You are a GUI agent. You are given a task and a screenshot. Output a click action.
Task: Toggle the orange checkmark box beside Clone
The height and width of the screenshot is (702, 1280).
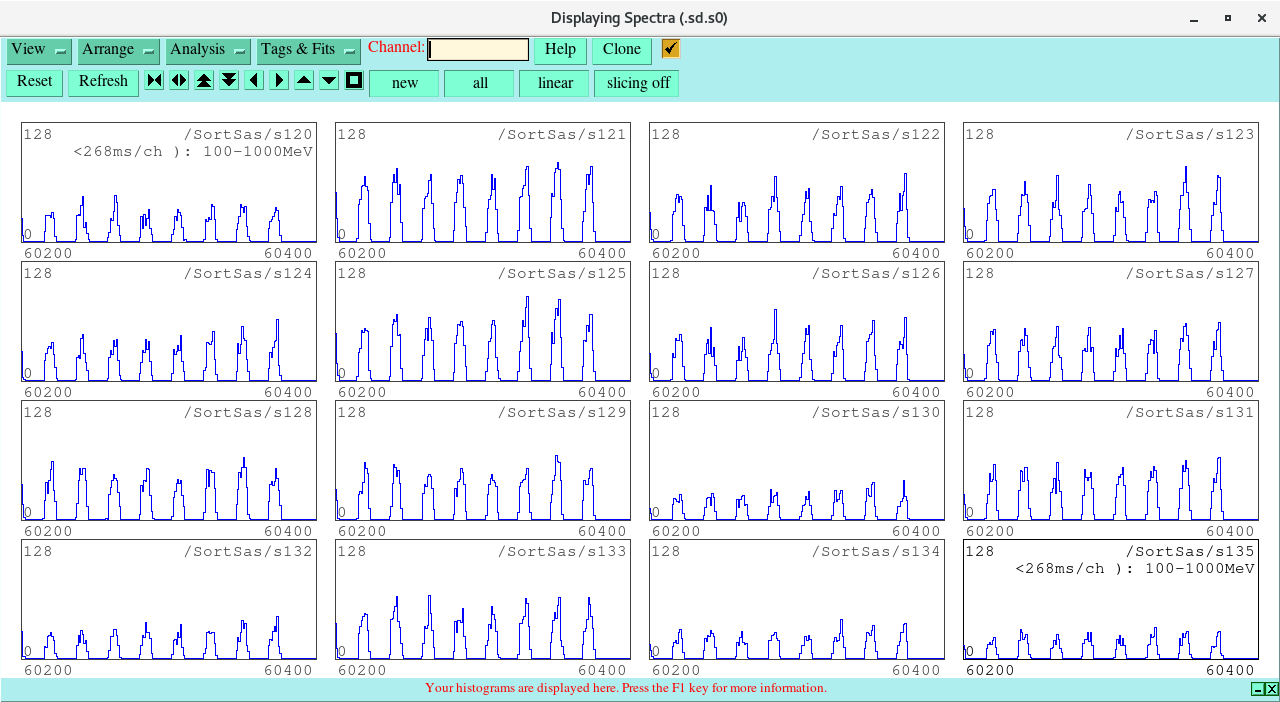[x=670, y=49]
